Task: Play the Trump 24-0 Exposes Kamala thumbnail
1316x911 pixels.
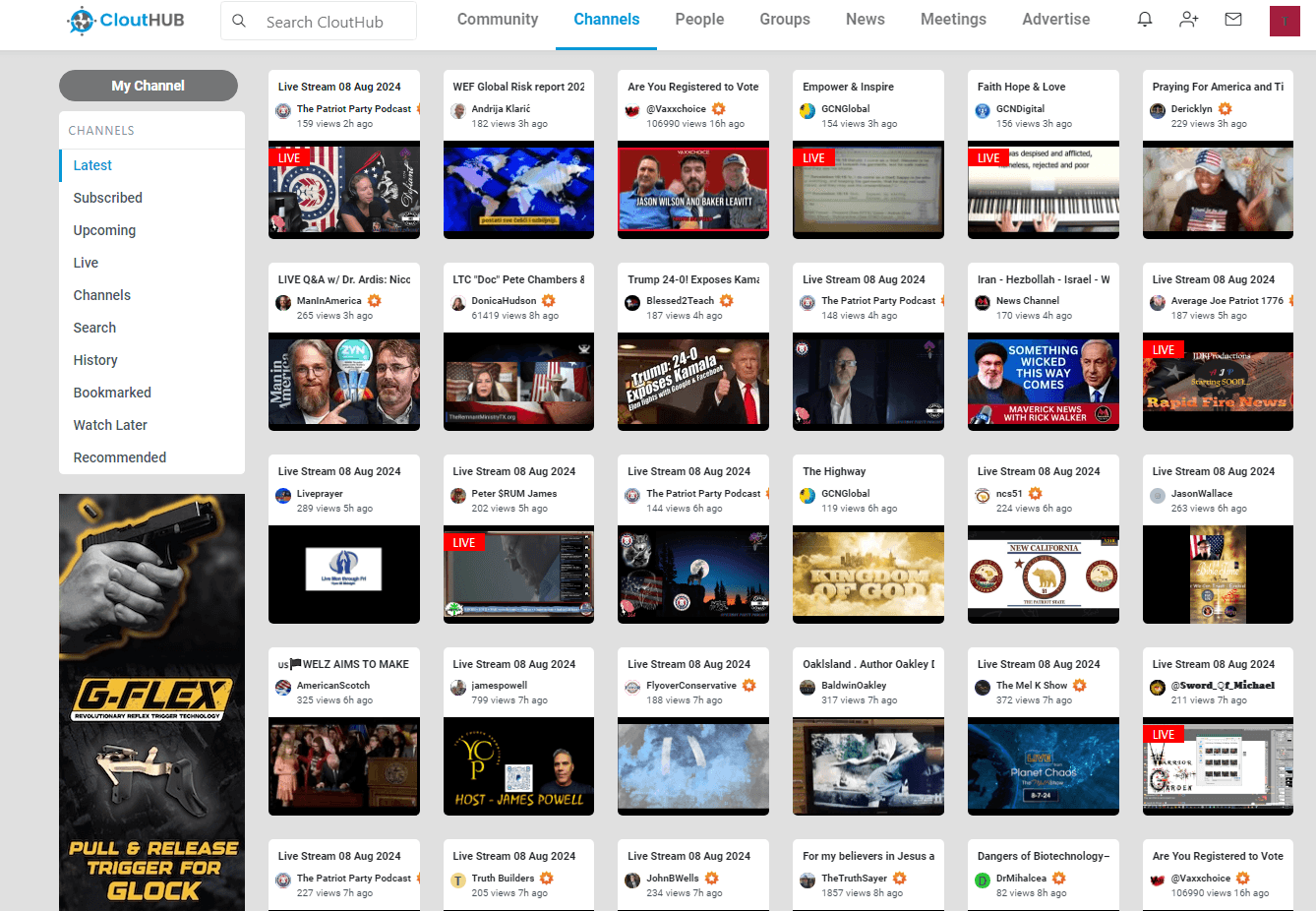Action: pyautogui.click(x=693, y=383)
